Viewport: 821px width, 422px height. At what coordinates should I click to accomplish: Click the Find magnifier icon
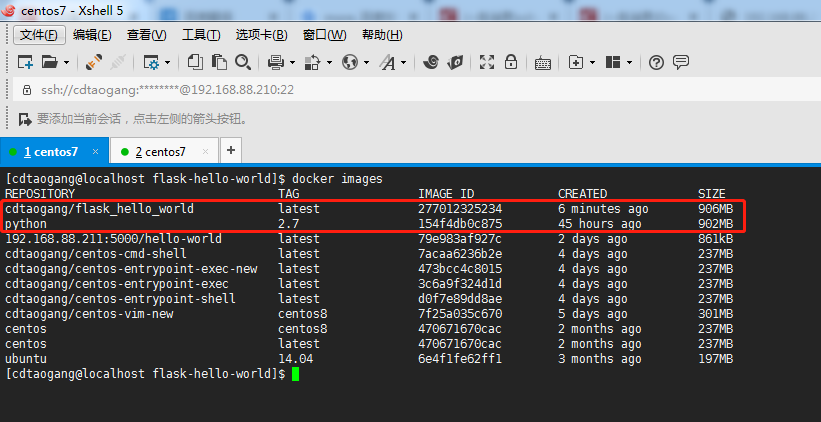(x=242, y=62)
